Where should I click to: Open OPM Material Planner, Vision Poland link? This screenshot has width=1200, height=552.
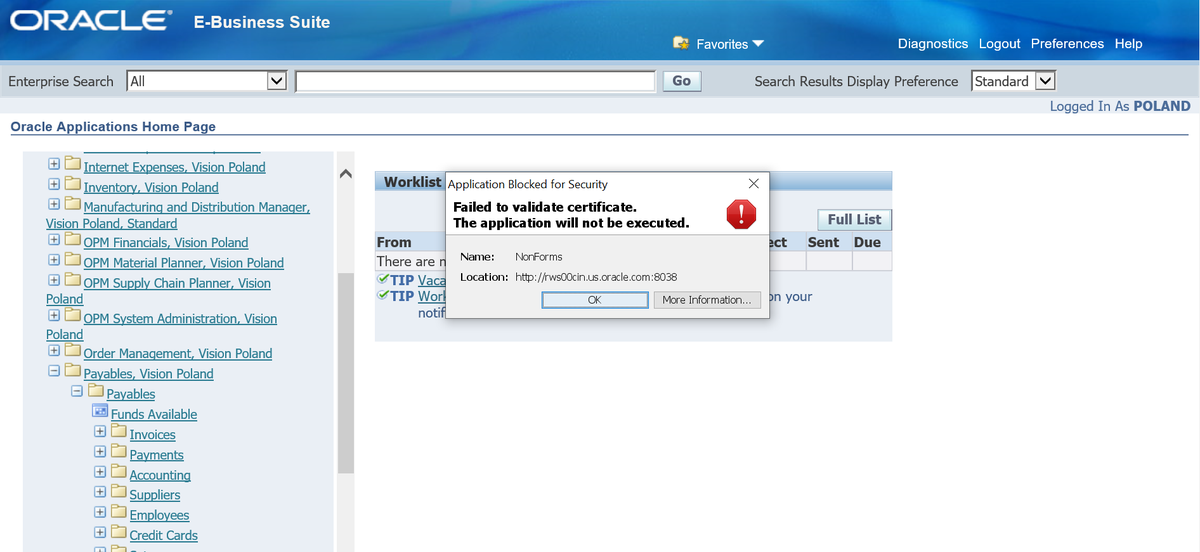(x=183, y=263)
